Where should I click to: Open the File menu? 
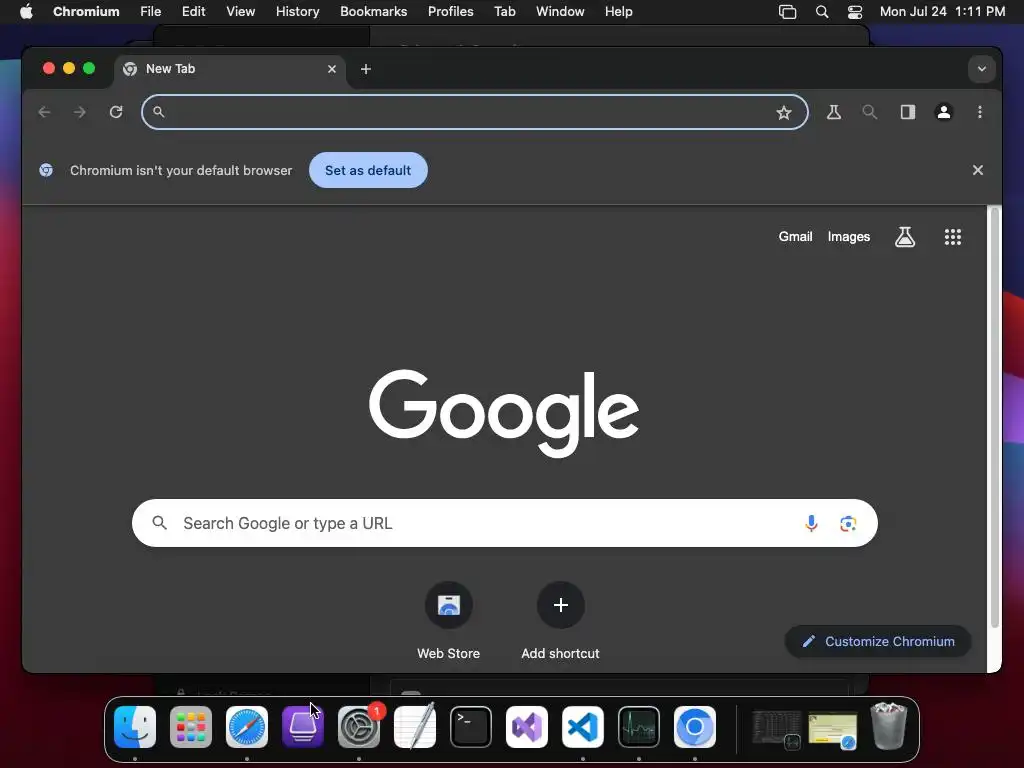(x=150, y=12)
